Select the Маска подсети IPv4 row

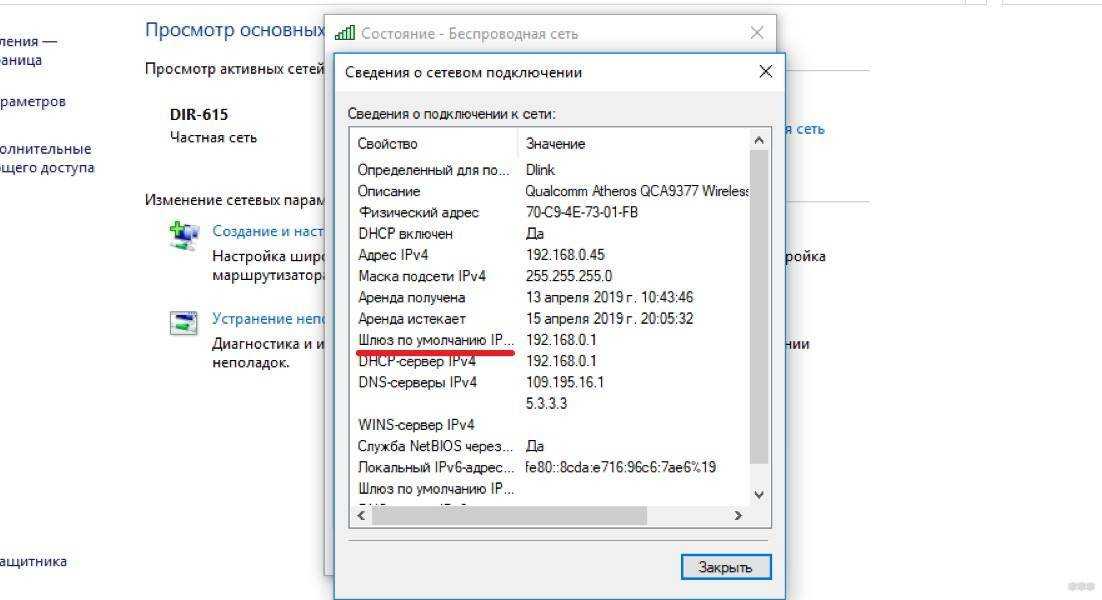(x=421, y=276)
